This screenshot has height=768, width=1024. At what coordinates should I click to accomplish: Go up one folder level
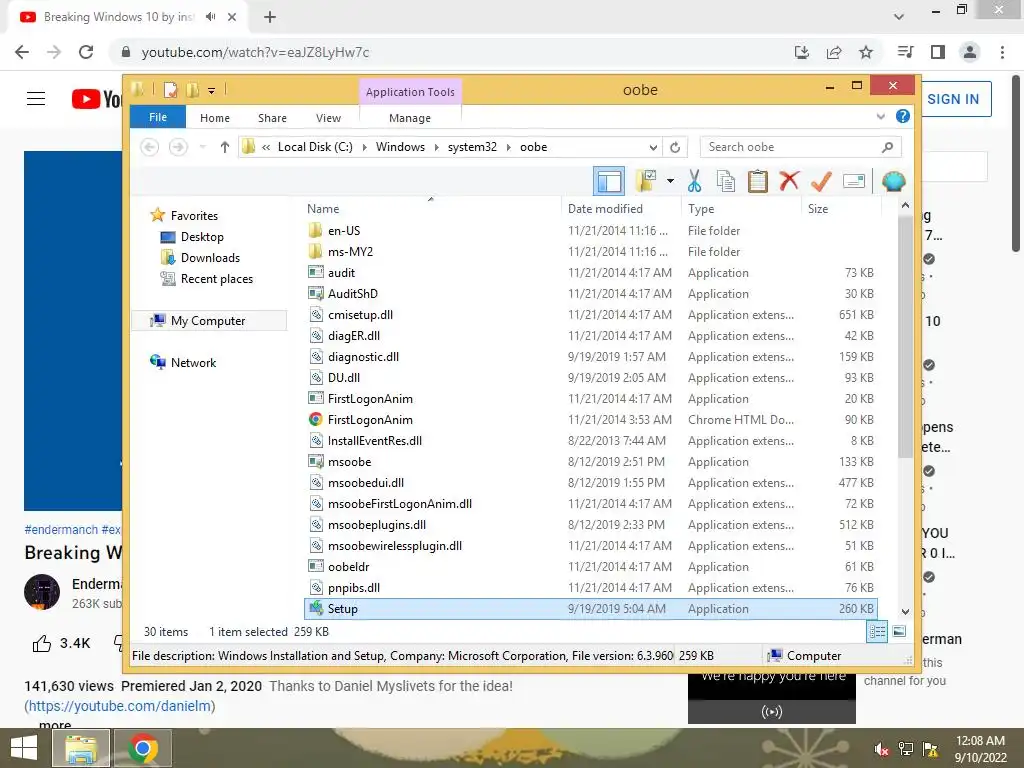(x=225, y=147)
